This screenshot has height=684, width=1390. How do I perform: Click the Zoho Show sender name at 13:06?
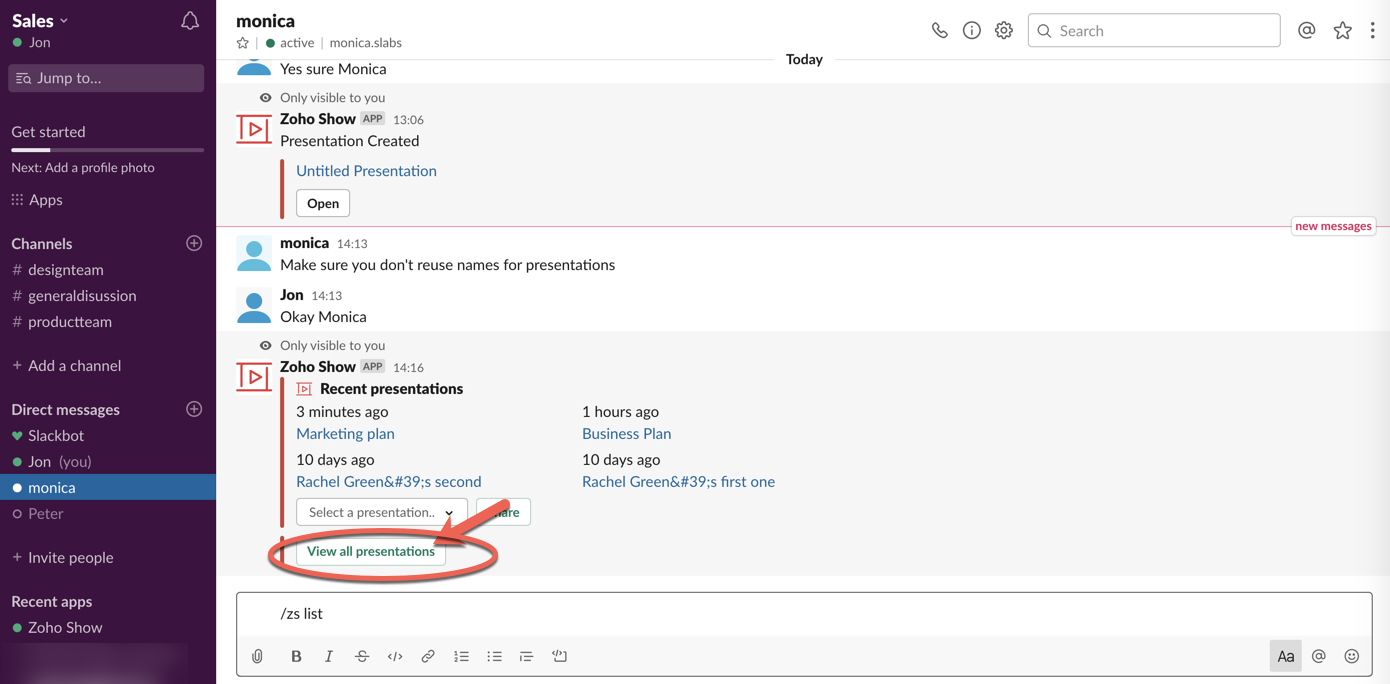tap(318, 119)
